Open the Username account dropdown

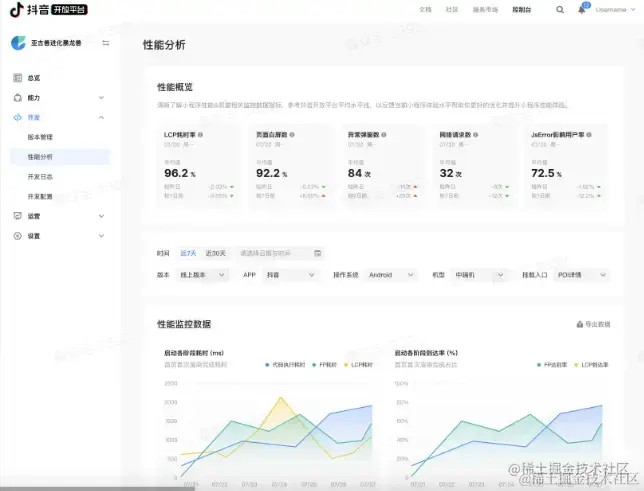click(615, 9)
